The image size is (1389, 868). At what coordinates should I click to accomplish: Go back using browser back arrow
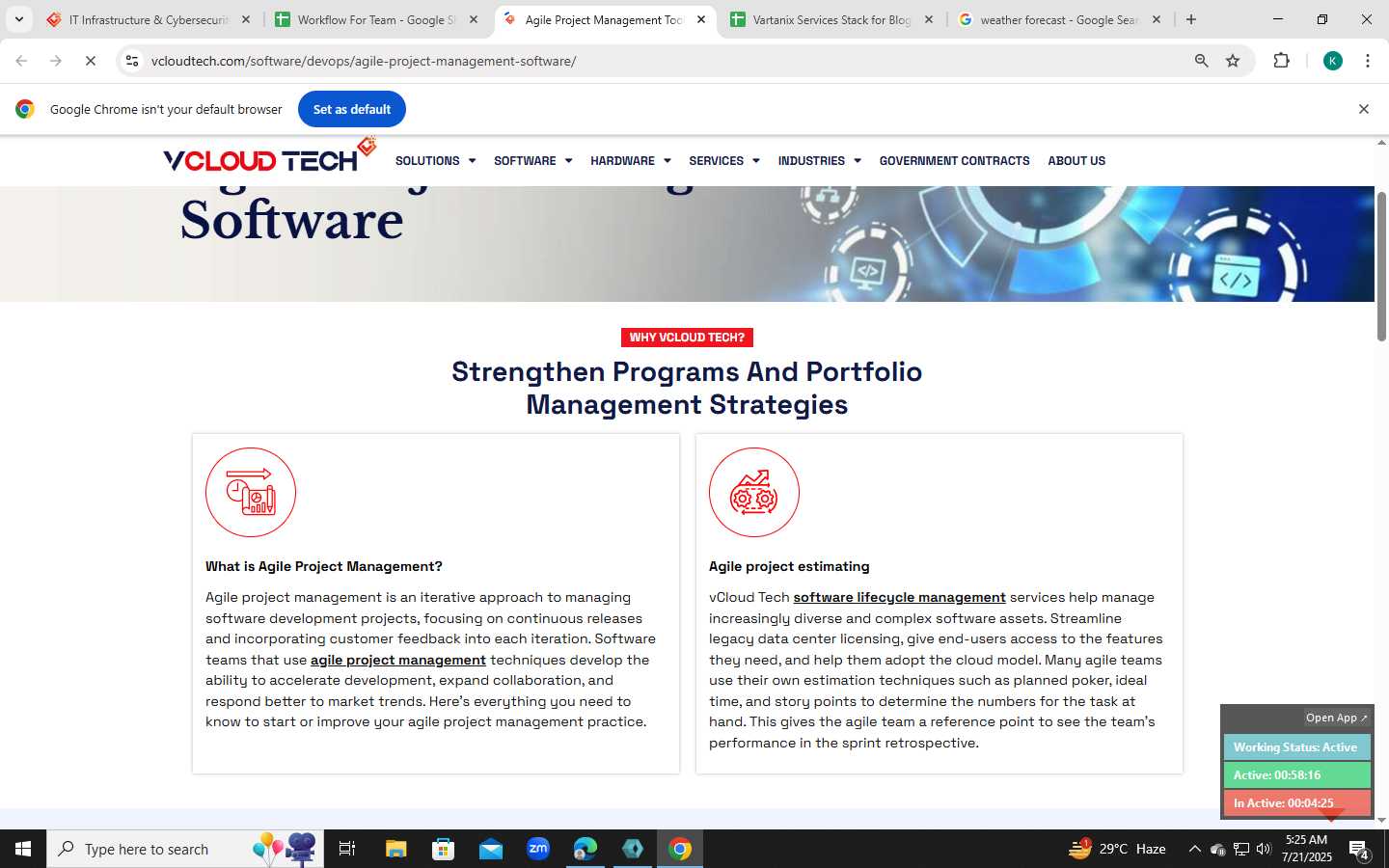[21, 61]
